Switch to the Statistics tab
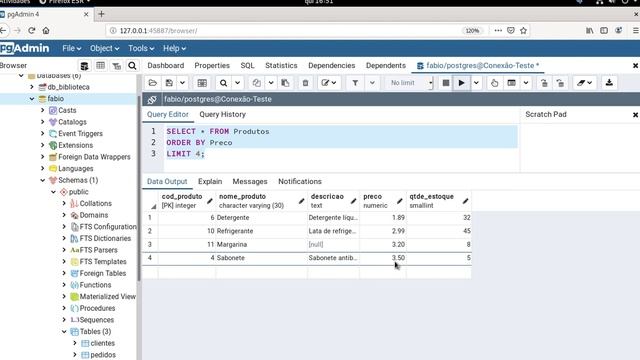Image resolution: width=640 pixels, height=360 pixels. (x=281, y=65)
